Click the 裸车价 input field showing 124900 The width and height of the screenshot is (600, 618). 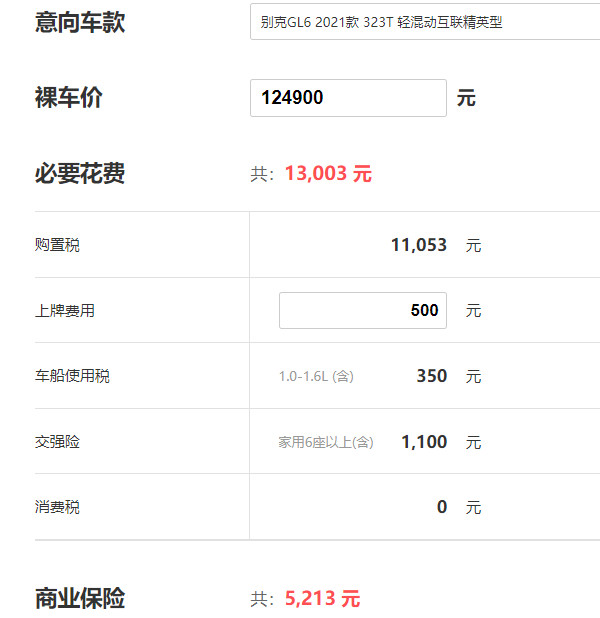click(348, 98)
